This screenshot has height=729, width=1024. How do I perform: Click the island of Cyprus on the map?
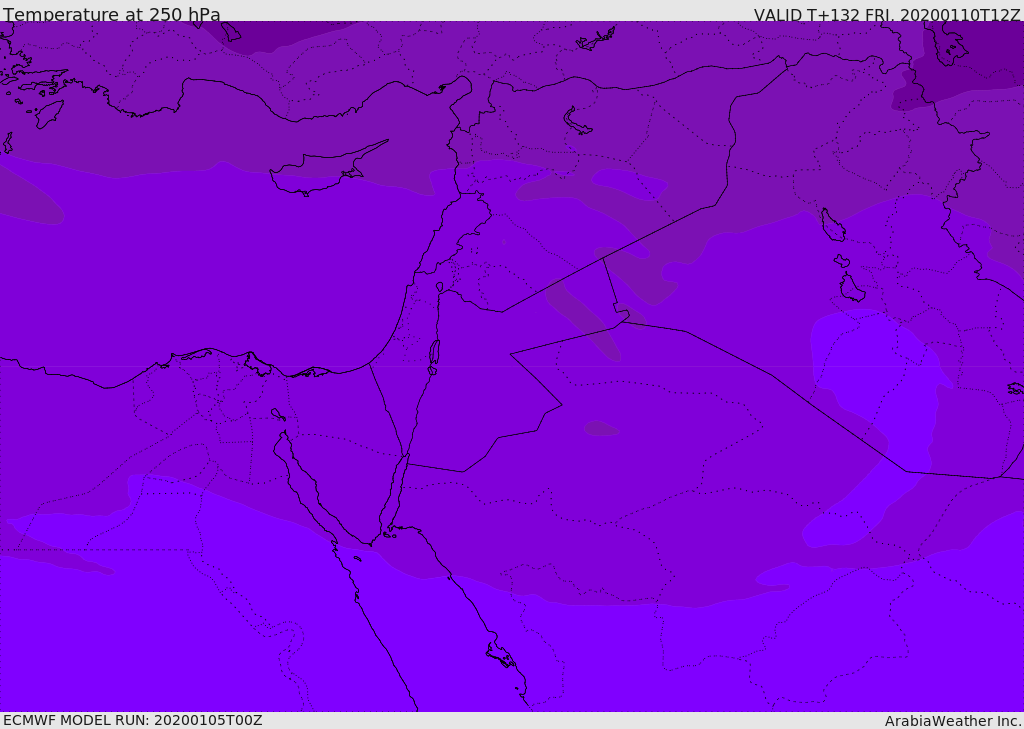point(327,170)
